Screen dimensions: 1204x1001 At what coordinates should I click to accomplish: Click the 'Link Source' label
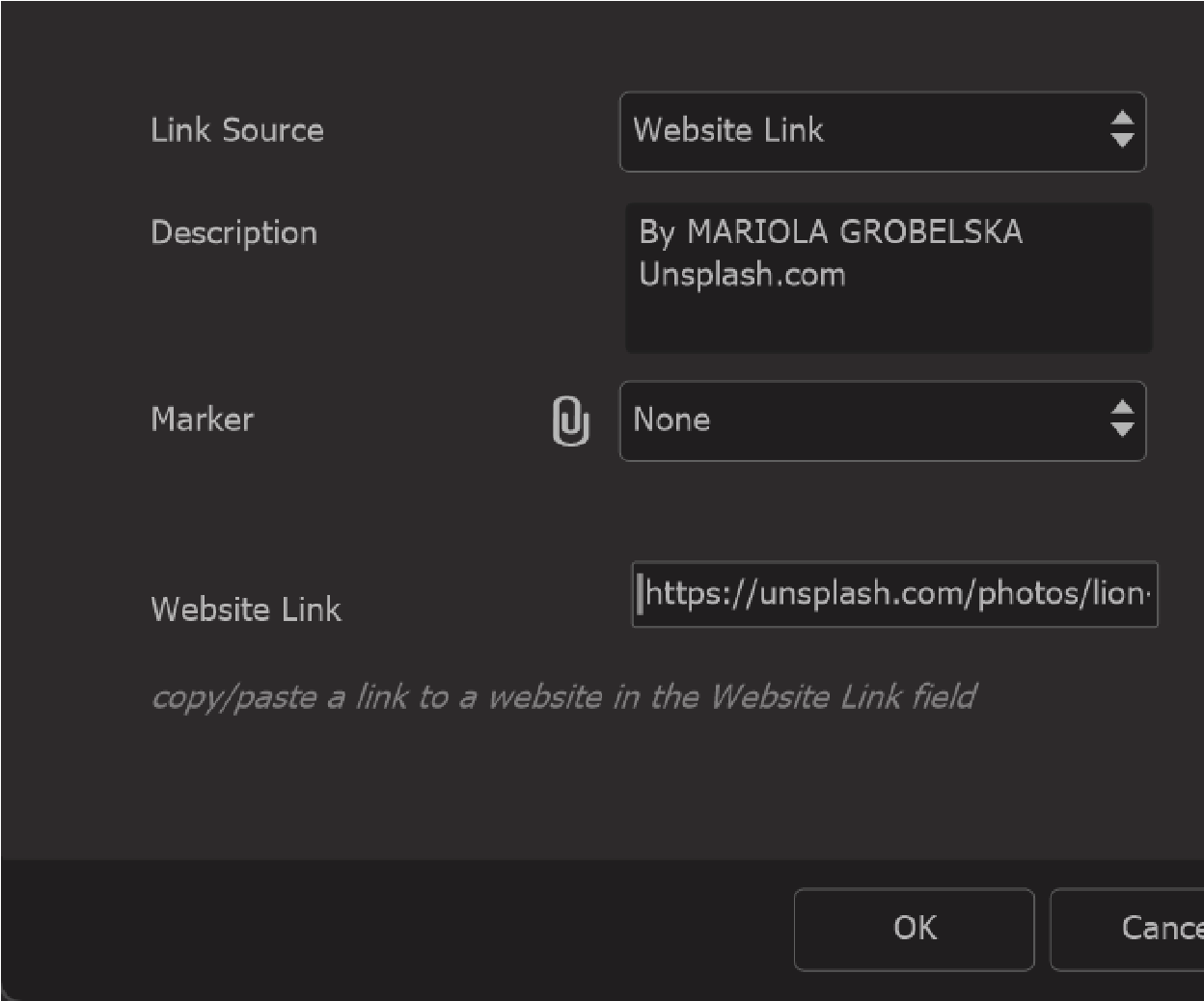237,130
